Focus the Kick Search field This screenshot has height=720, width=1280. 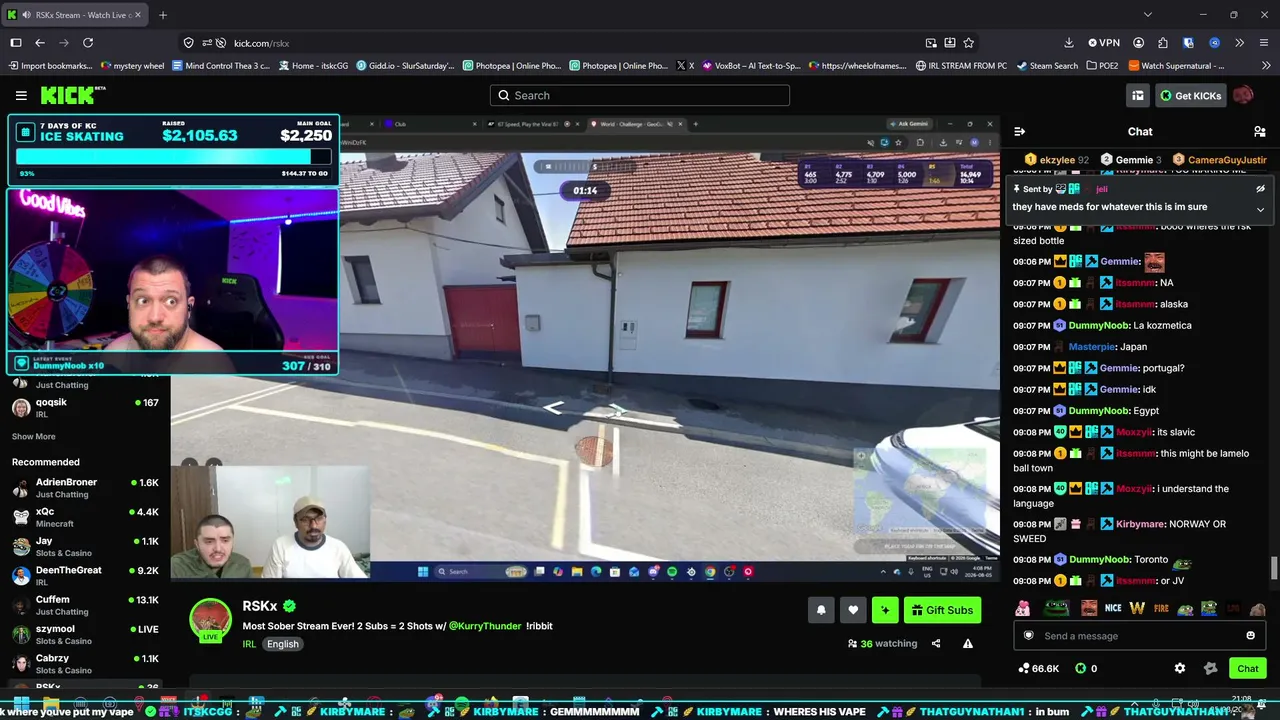640,95
